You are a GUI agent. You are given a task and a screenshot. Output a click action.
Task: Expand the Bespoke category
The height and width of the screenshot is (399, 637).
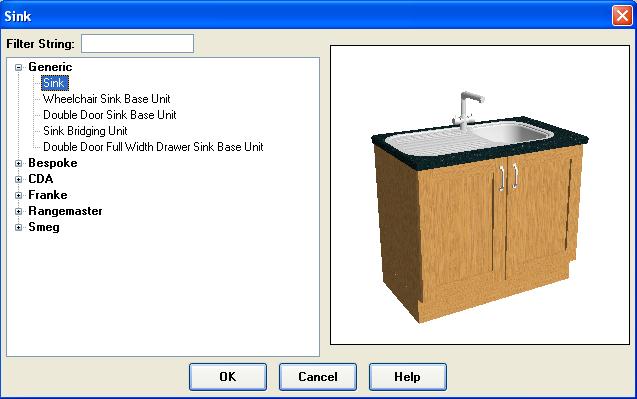click(18, 163)
